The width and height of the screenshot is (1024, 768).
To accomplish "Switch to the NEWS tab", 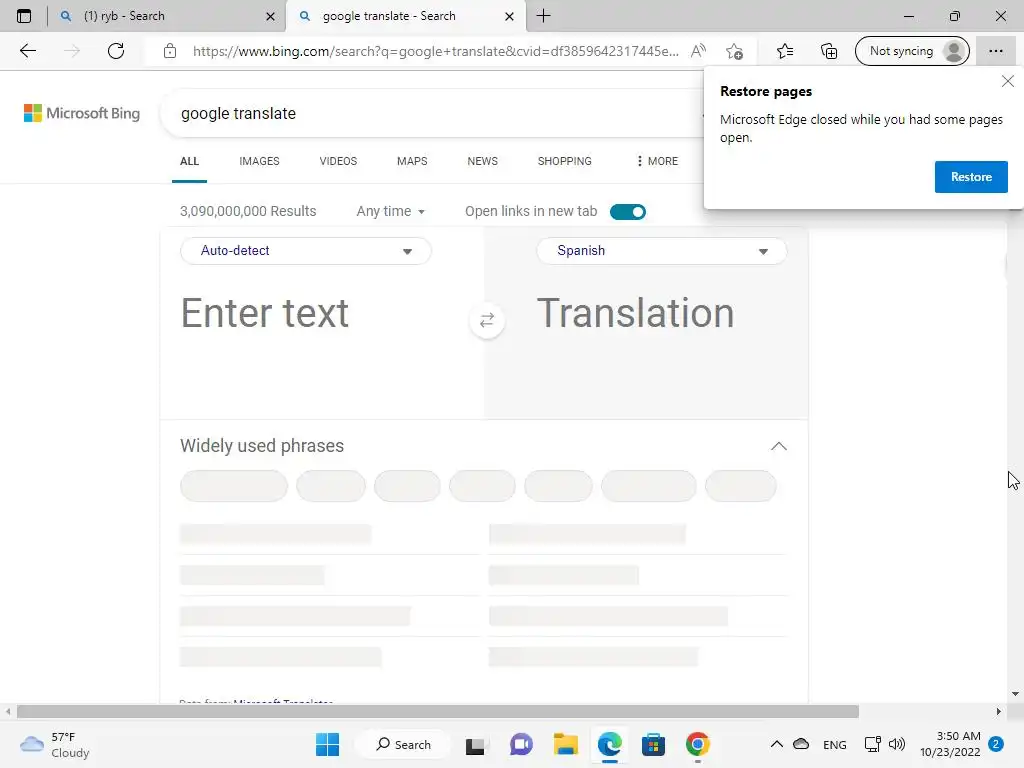I will tap(483, 161).
